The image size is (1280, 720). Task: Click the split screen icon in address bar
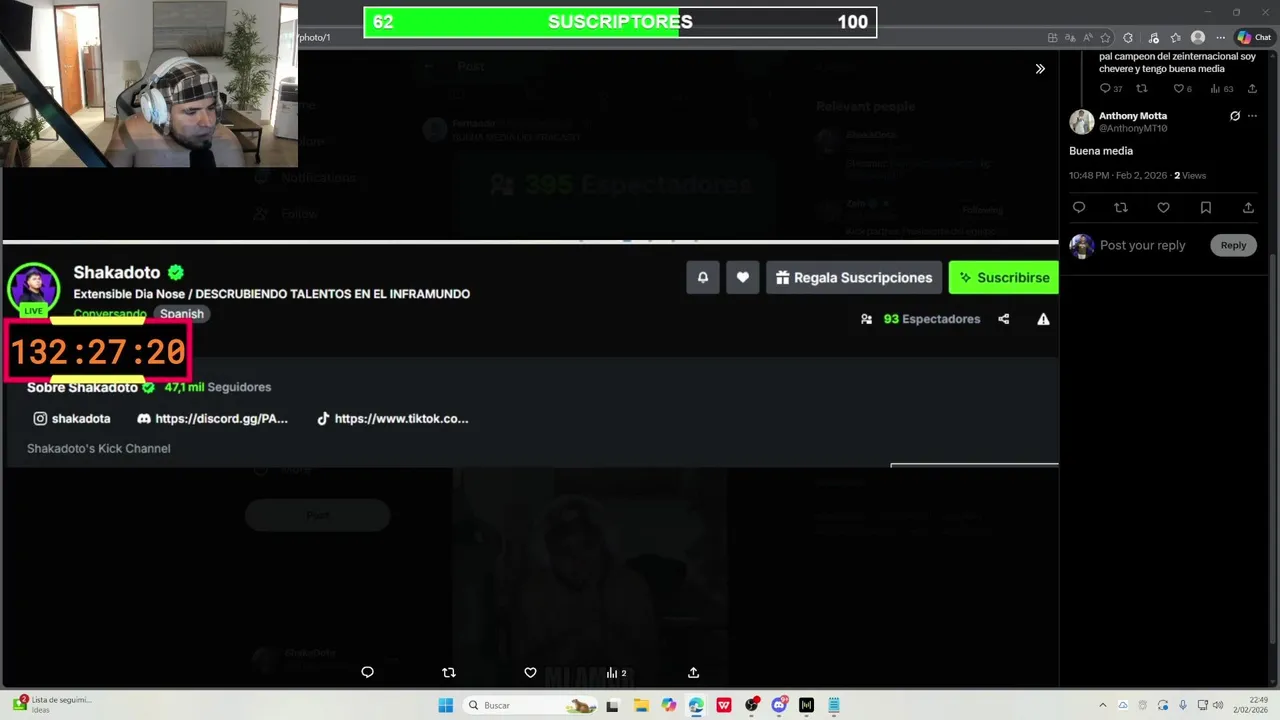click(1052, 37)
